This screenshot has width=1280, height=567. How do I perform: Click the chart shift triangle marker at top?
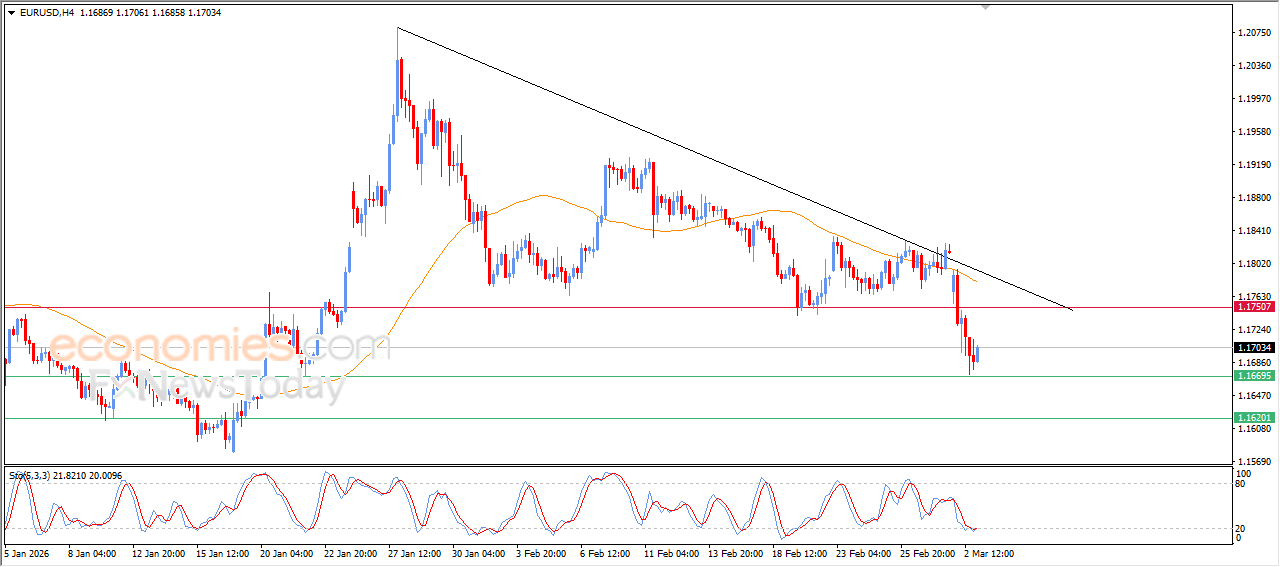pyautogui.click(x=987, y=7)
